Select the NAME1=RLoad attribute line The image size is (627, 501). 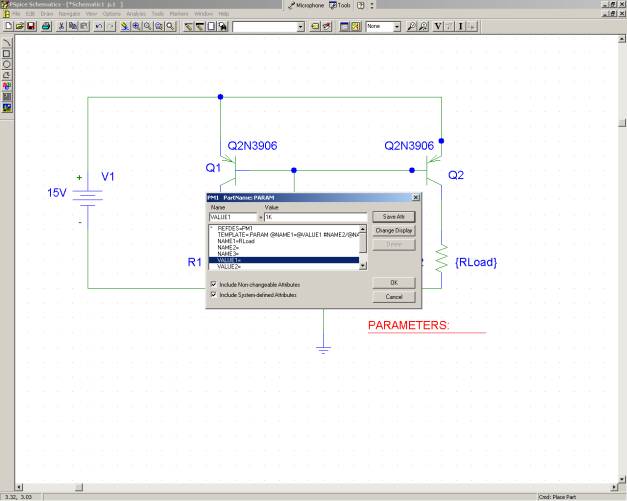tap(239, 242)
